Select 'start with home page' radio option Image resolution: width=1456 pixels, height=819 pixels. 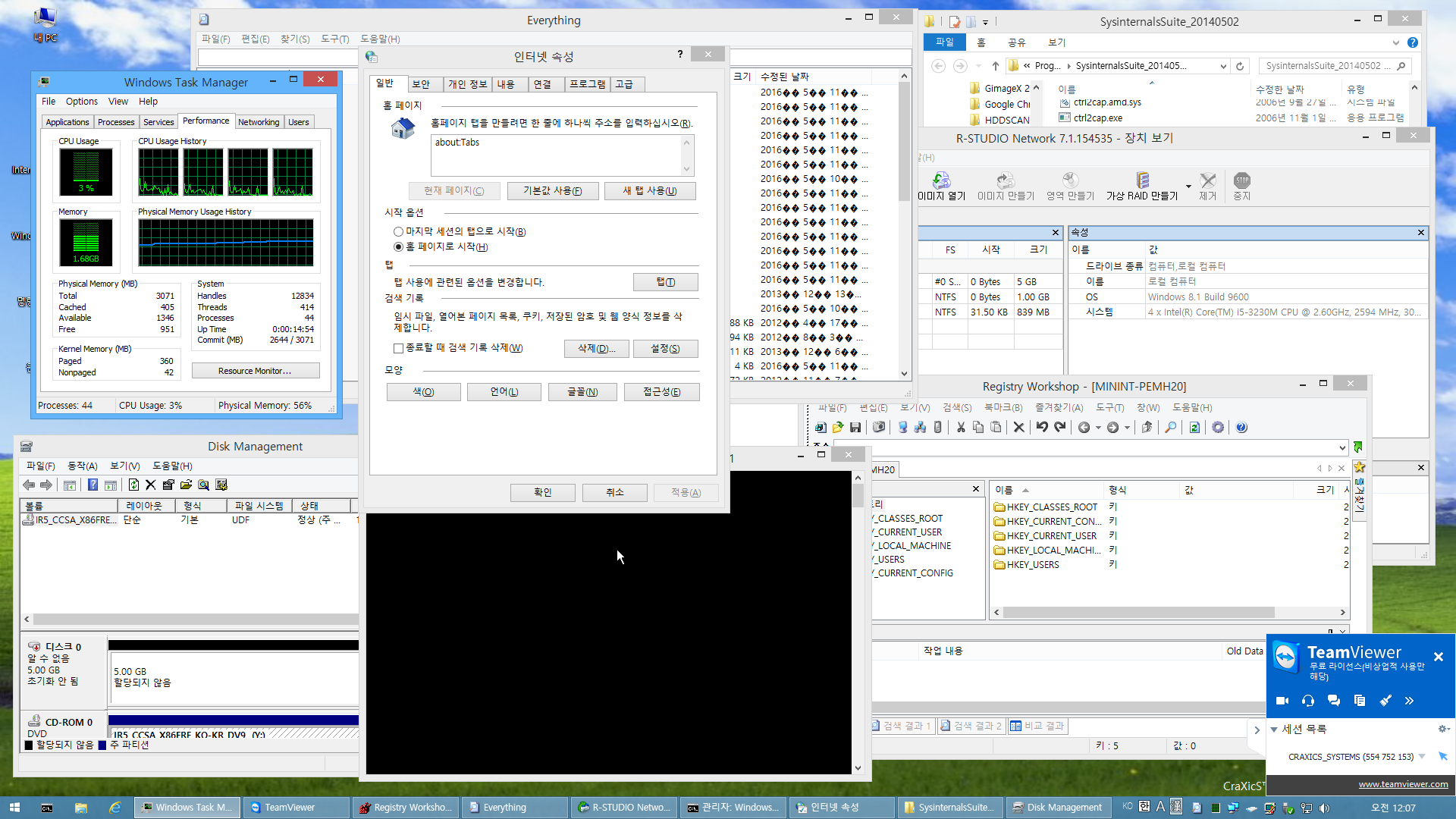(398, 247)
